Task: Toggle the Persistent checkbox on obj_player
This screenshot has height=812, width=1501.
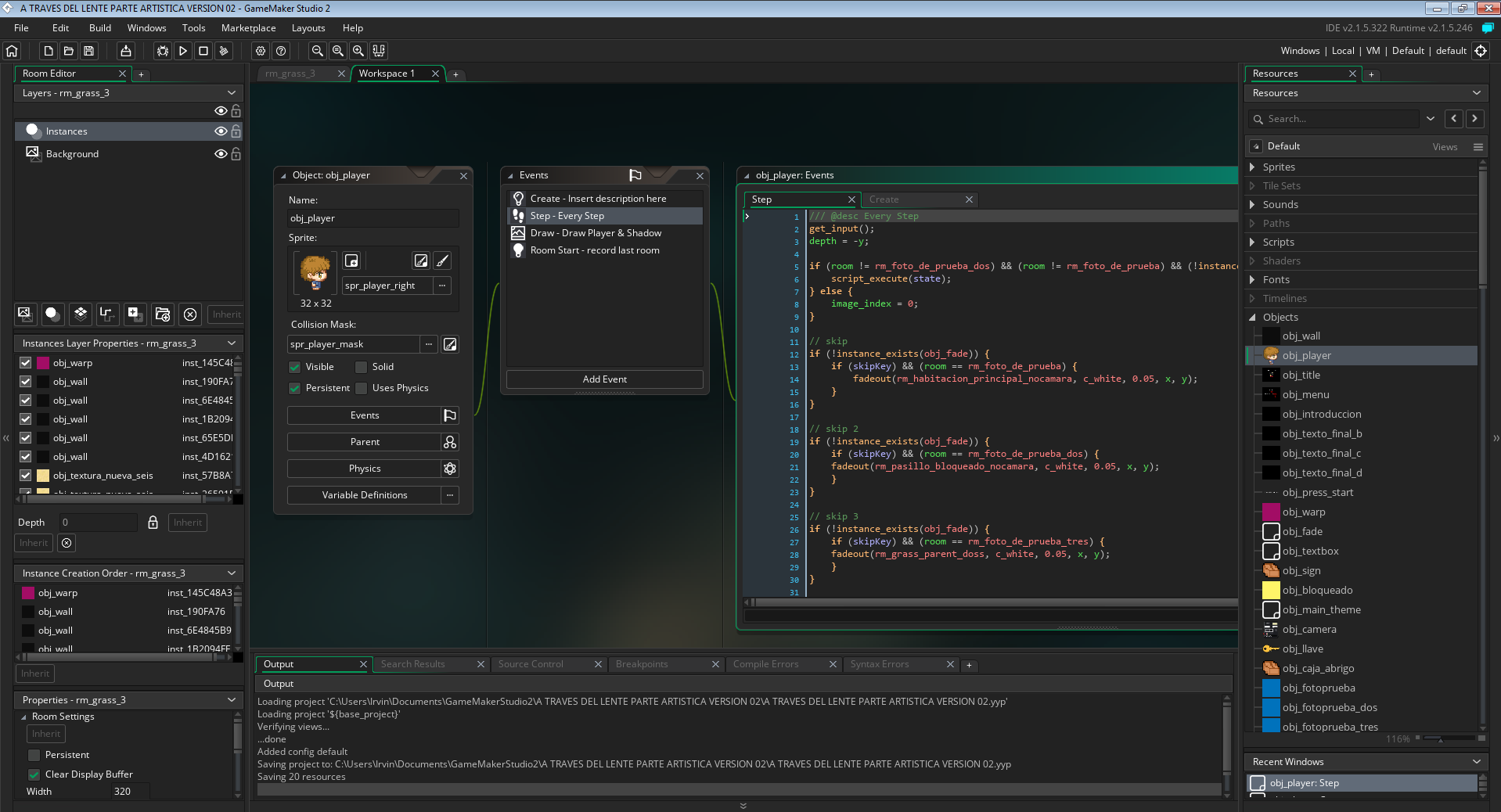Action: tap(295, 388)
